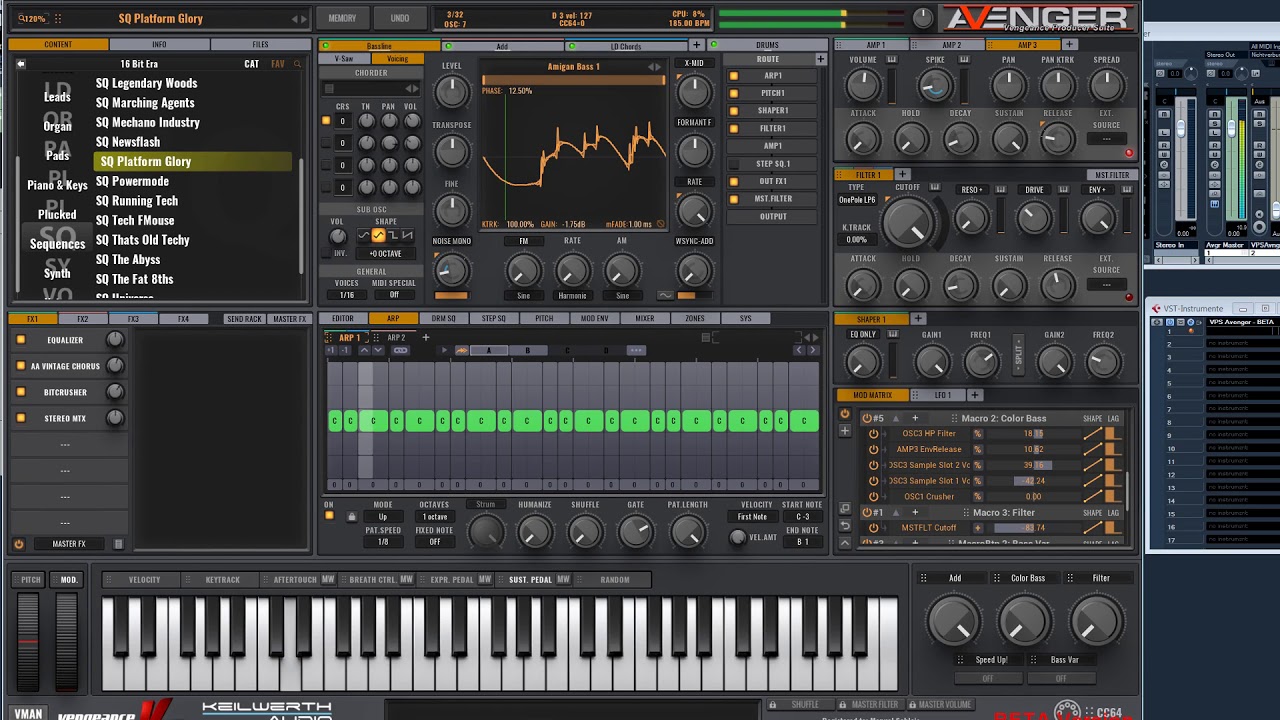Screen dimensions: 1280x720
Task: Click the mod matrix copy icon
Action: coord(845,509)
